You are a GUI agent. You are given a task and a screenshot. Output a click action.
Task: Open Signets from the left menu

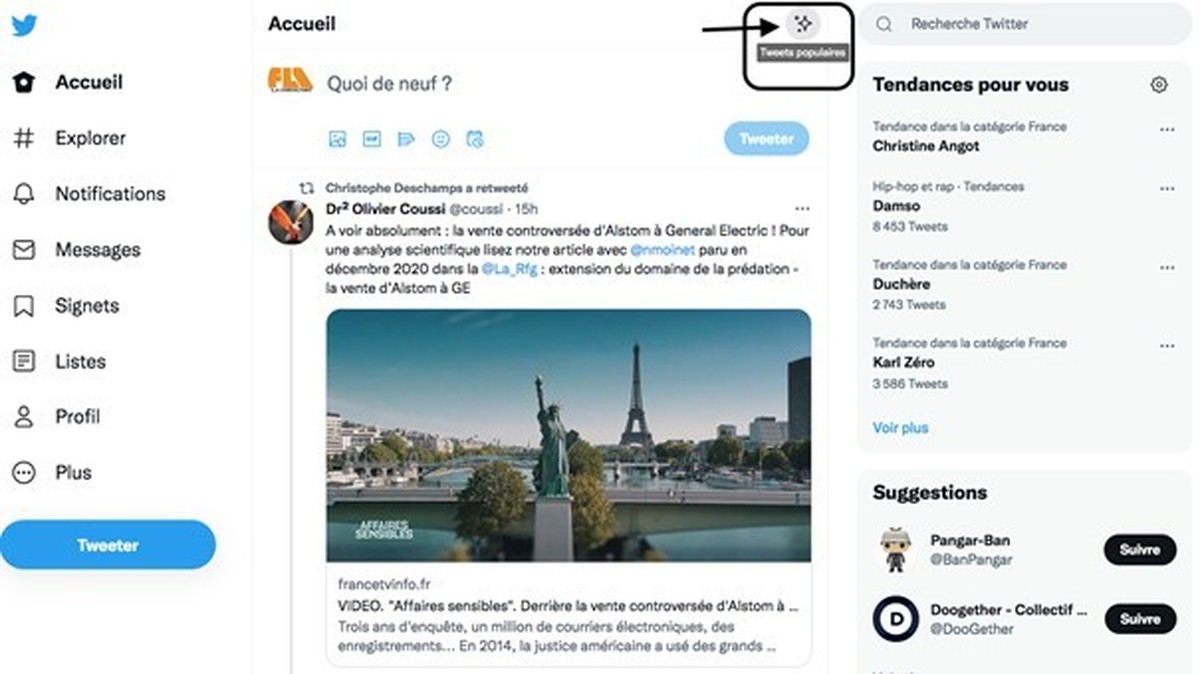87,306
